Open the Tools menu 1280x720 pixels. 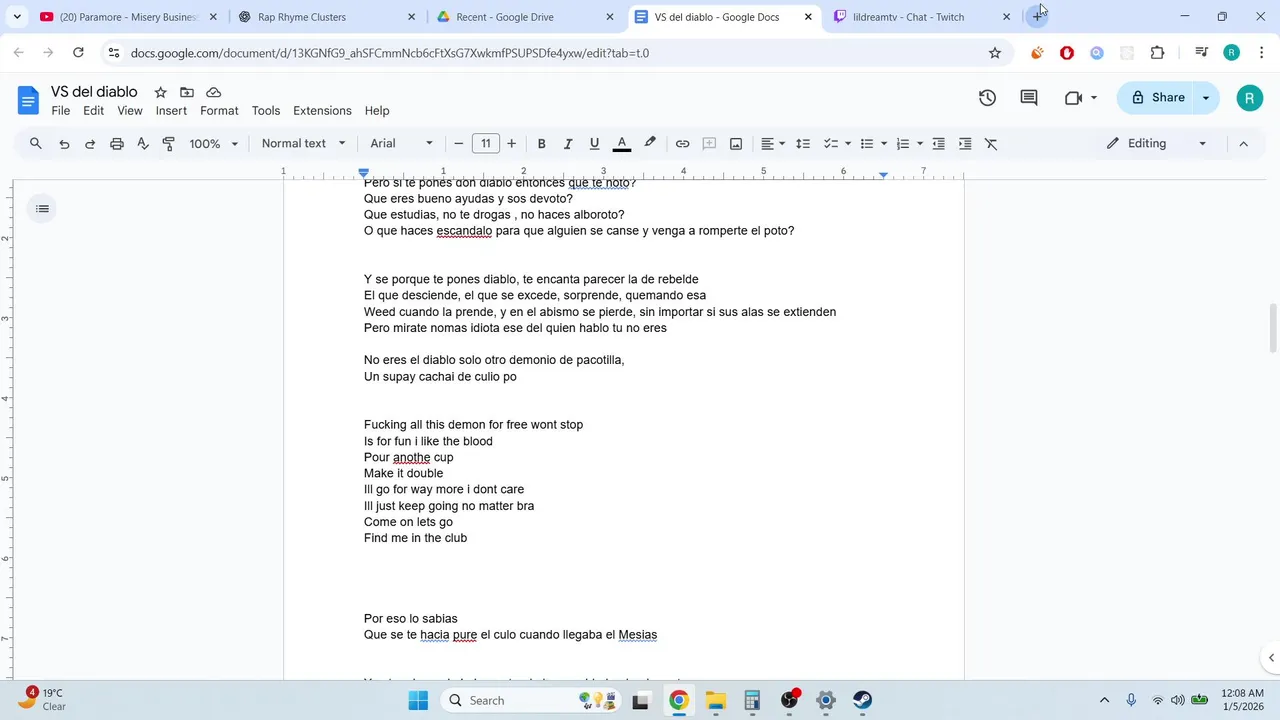pyautogui.click(x=266, y=111)
